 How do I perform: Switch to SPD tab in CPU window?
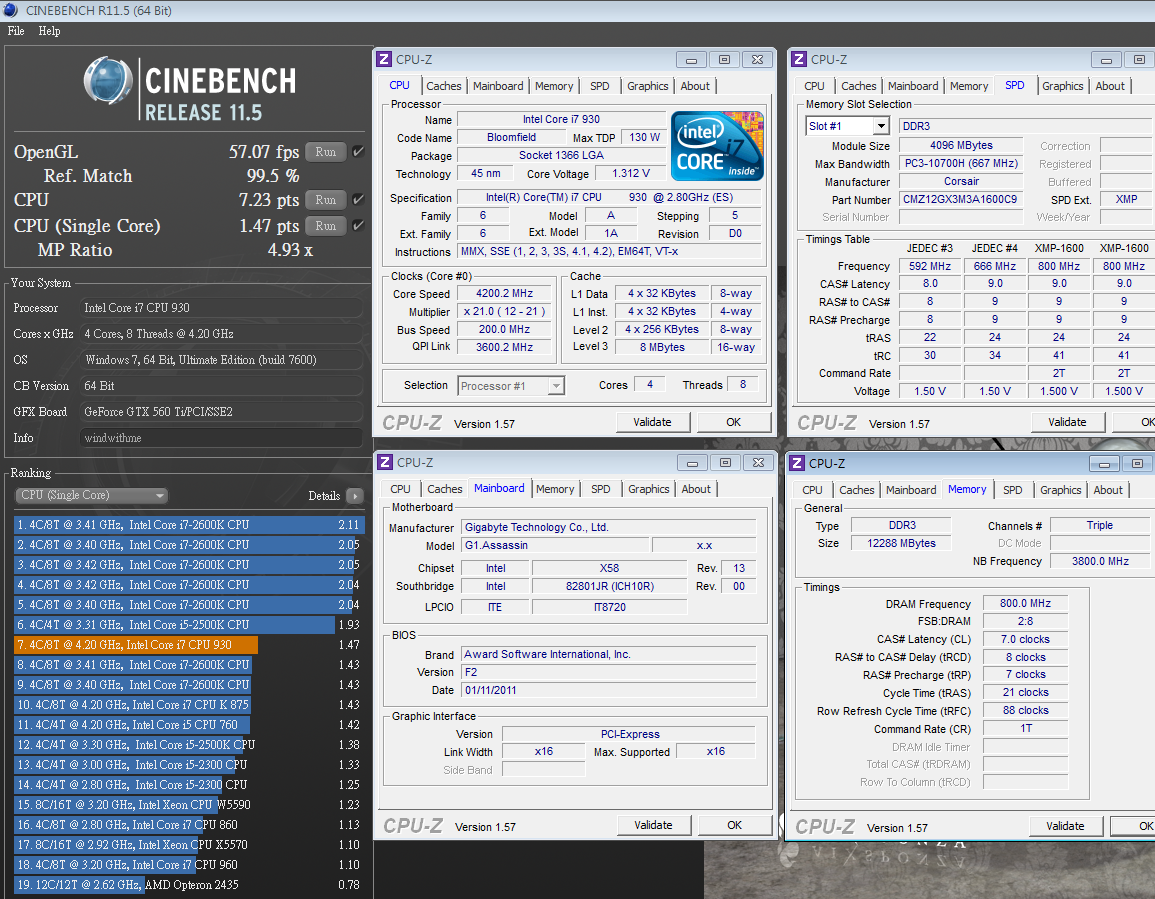point(600,86)
